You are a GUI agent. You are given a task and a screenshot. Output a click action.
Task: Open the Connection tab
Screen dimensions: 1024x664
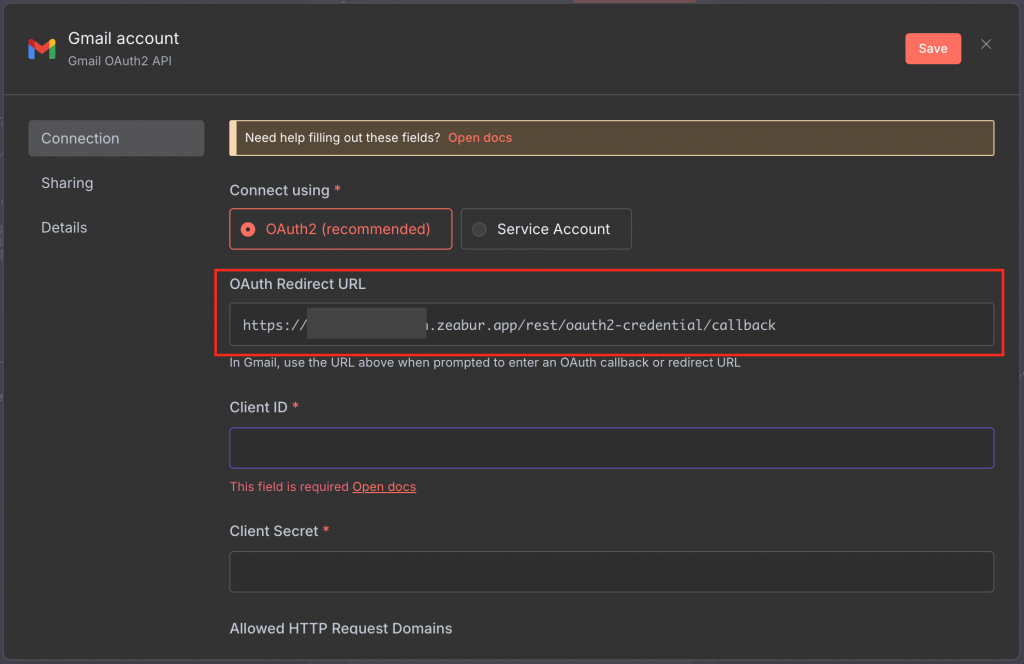[116, 138]
